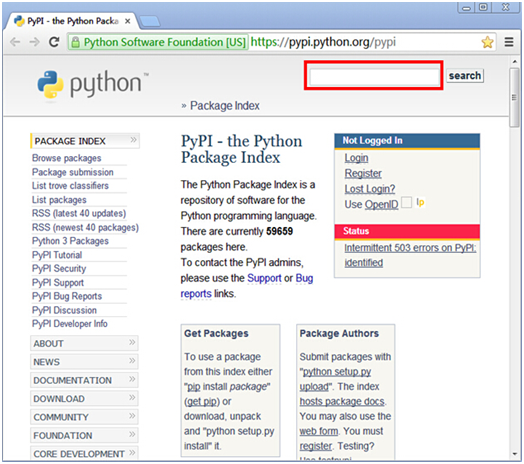Expand the COMMUNITY menu section
Screen dimensions: 524x464
pyautogui.click(x=84, y=417)
